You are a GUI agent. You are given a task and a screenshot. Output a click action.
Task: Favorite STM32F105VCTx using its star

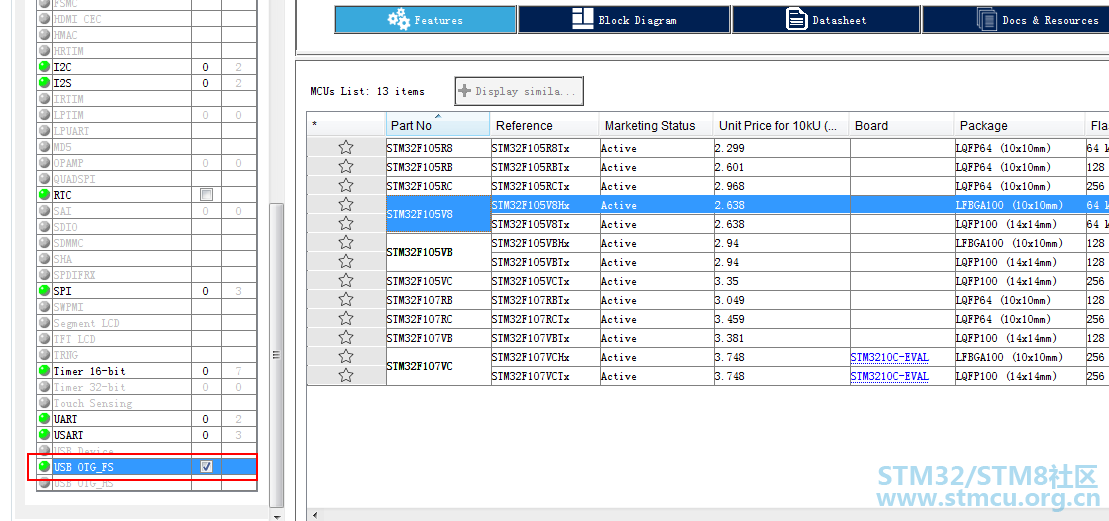coord(346,281)
